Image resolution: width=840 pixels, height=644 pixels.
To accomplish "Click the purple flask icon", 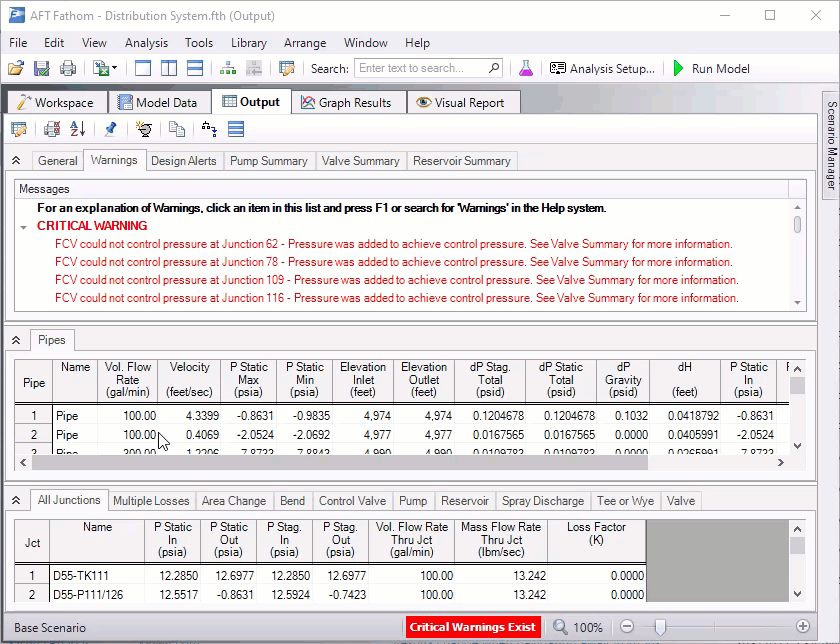I will click(x=526, y=69).
